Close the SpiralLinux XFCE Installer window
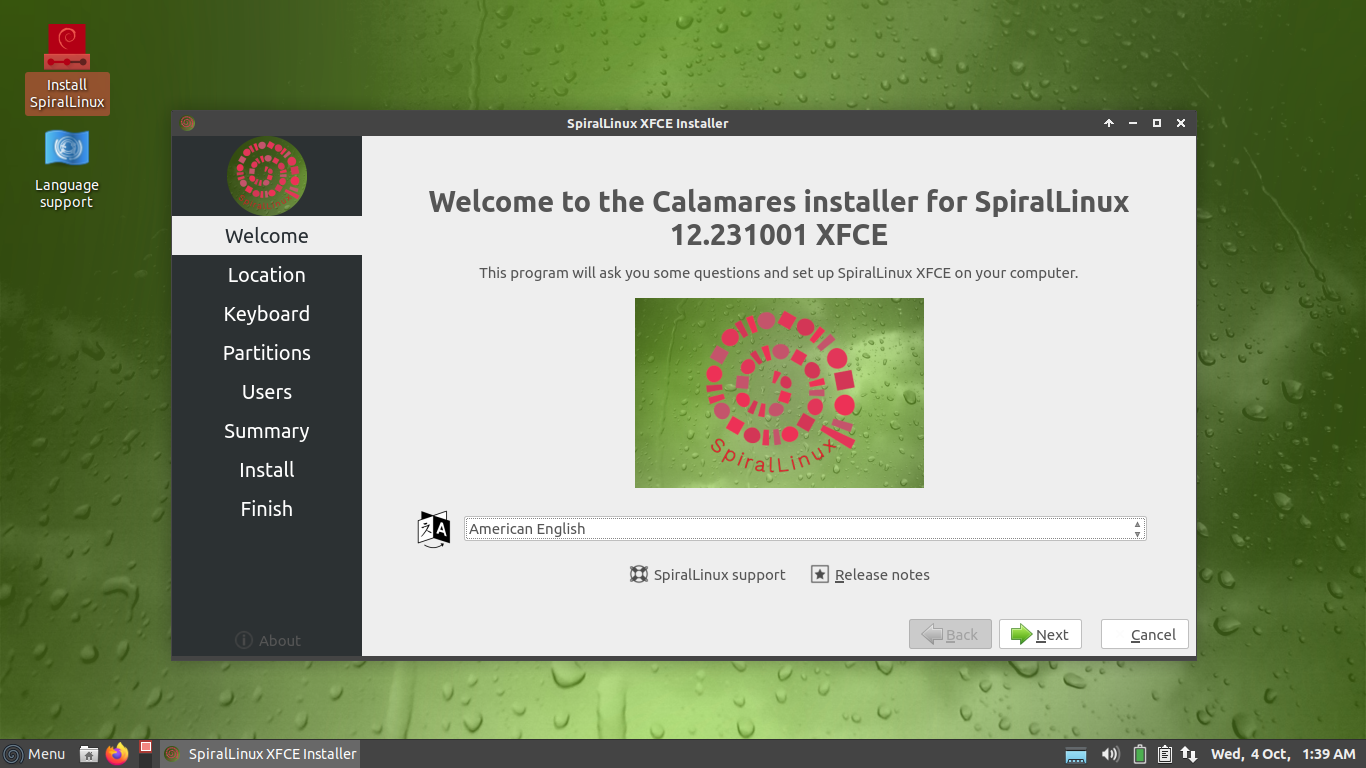Screen dimensions: 1366x768 [x=1181, y=123]
